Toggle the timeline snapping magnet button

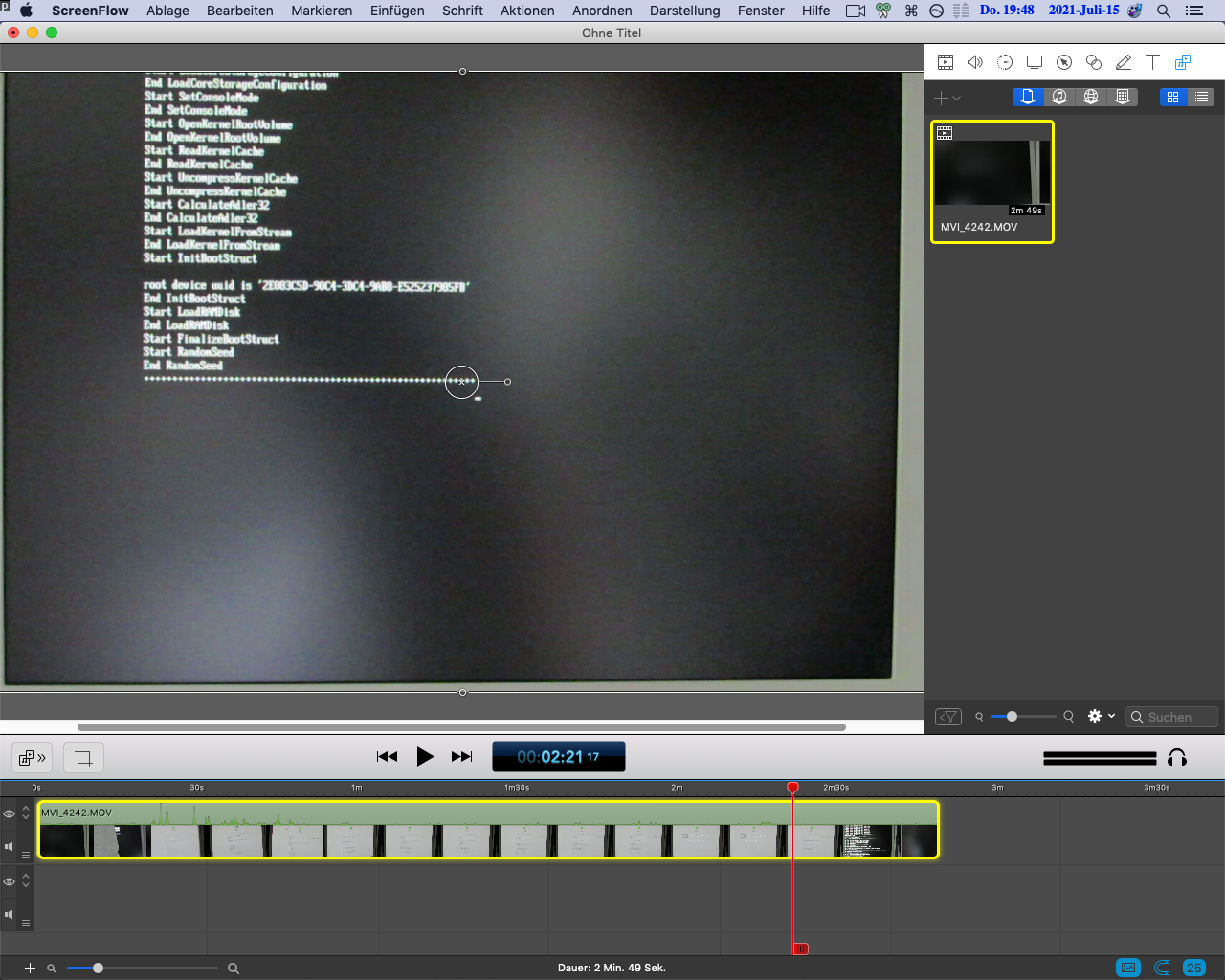pyautogui.click(x=1163, y=968)
